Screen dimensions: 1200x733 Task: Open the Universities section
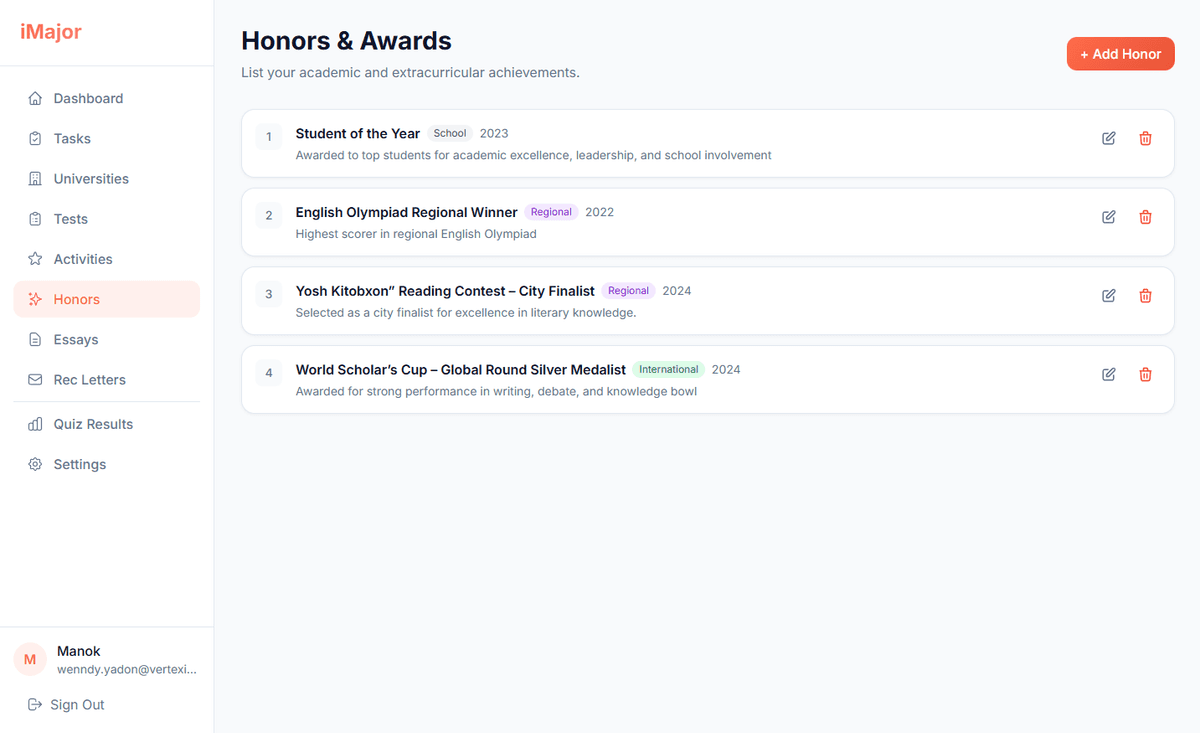91,178
